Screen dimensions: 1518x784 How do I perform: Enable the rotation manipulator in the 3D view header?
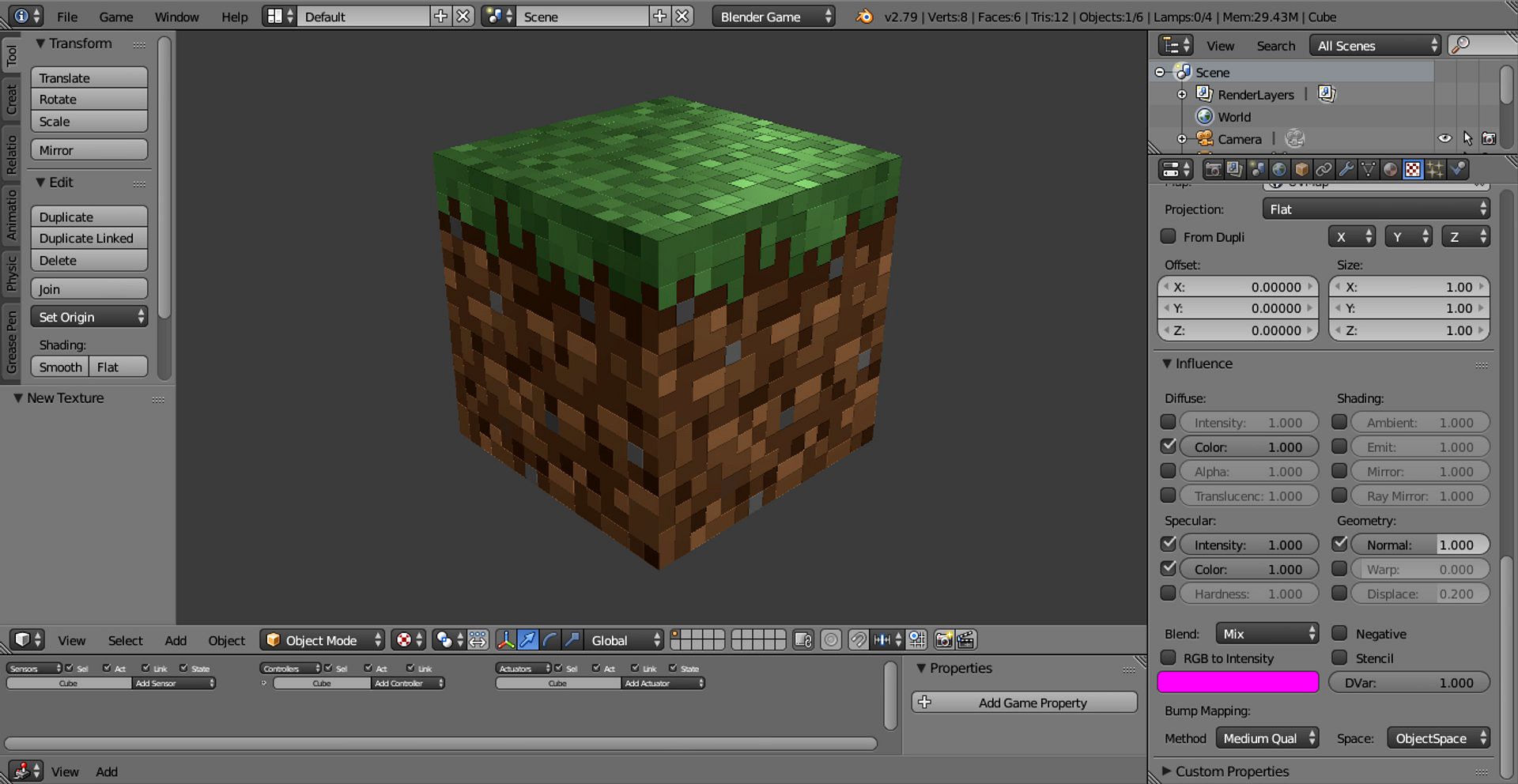click(549, 640)
